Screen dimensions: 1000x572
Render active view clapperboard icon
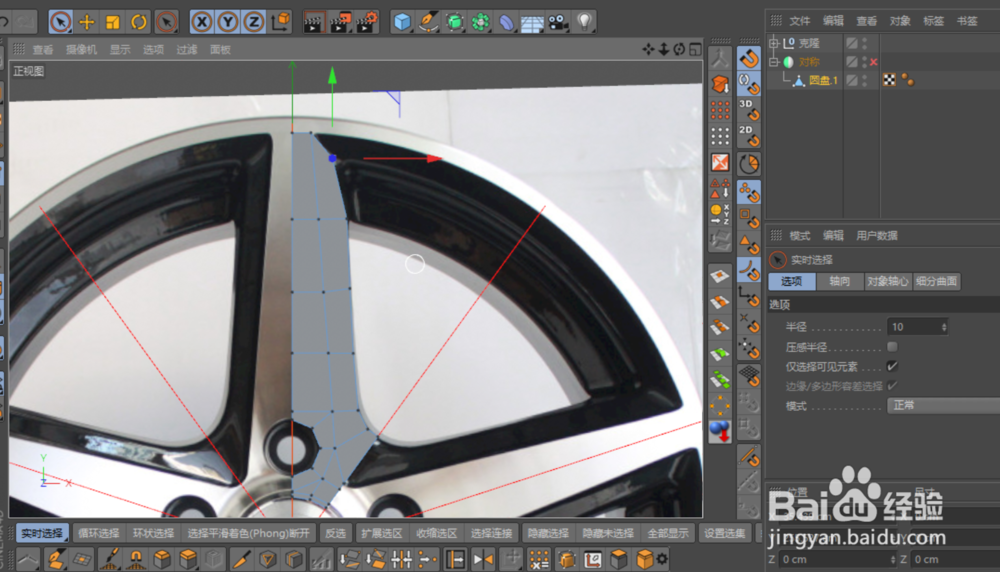[x=313, y=22]
